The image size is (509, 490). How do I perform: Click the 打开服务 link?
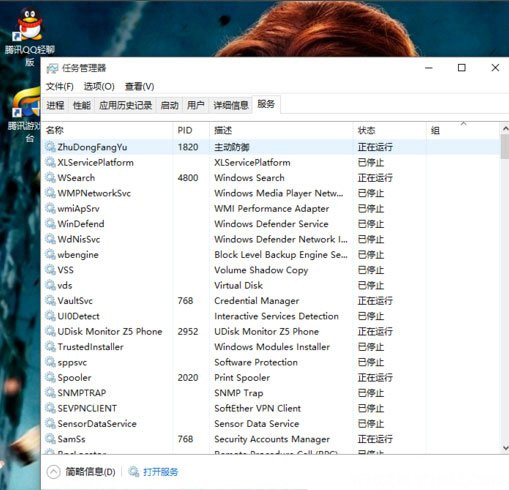(160, 472)
